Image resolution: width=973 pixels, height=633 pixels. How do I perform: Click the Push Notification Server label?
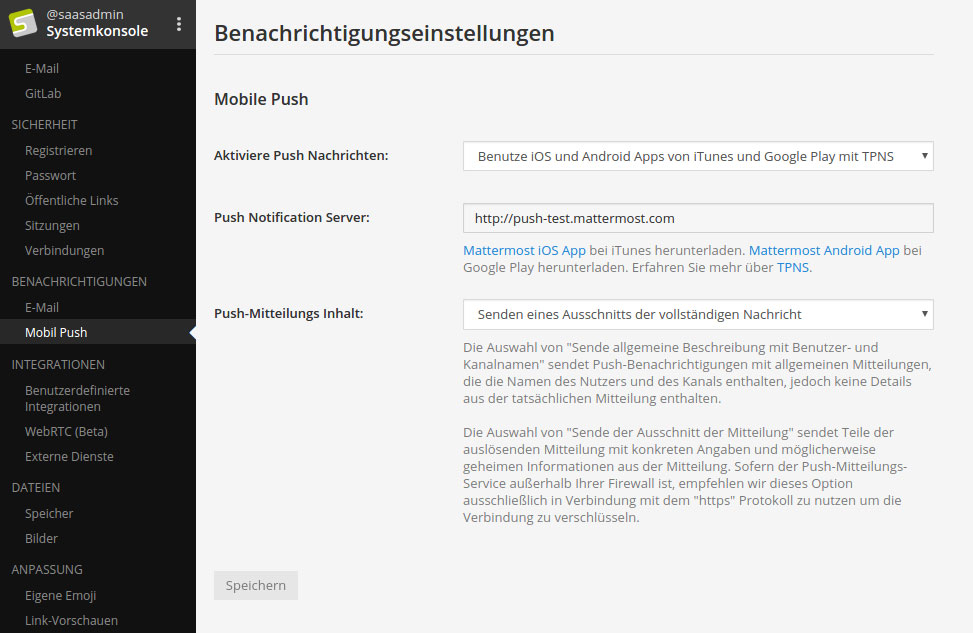click(292, 218)
